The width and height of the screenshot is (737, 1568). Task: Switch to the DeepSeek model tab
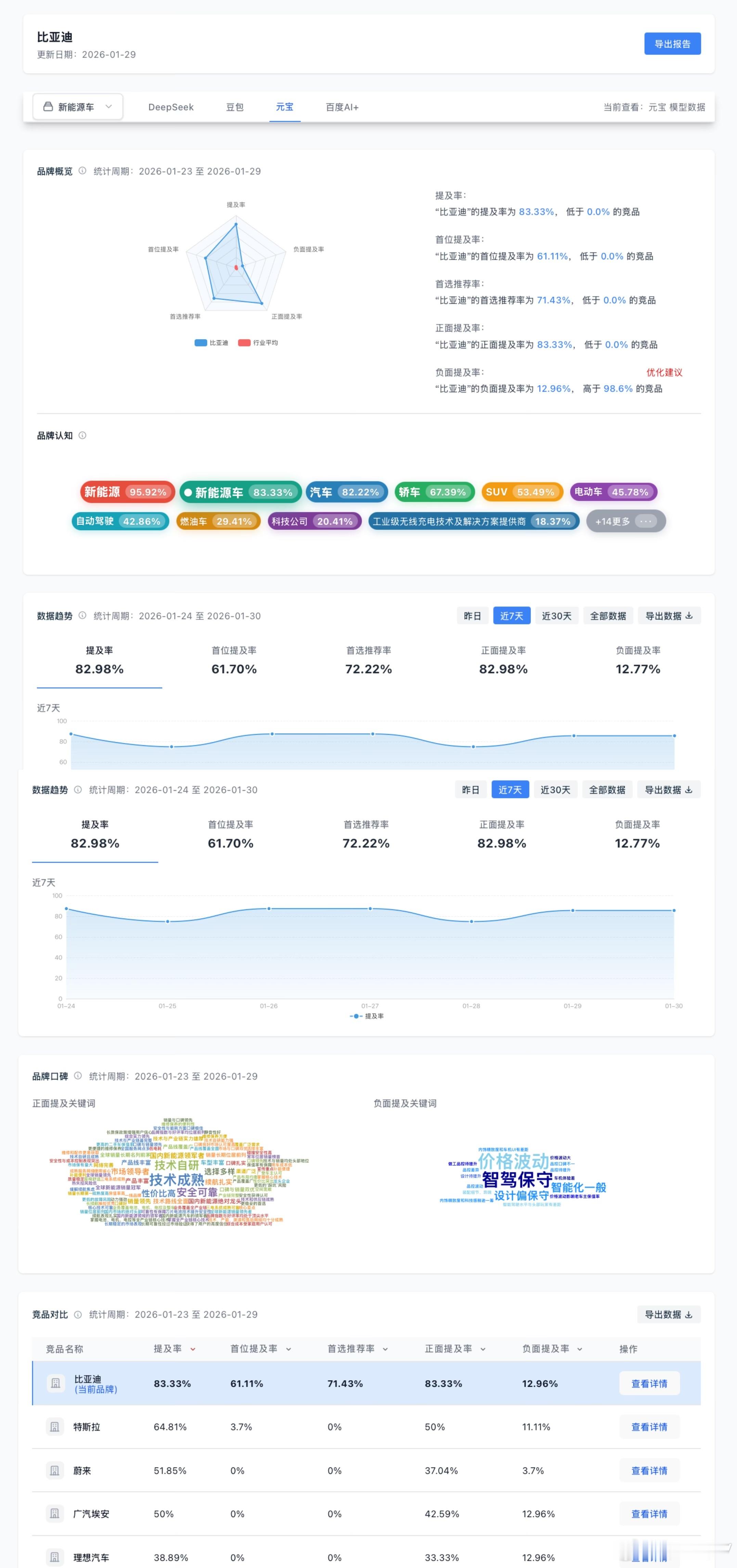tap(170, 107)
